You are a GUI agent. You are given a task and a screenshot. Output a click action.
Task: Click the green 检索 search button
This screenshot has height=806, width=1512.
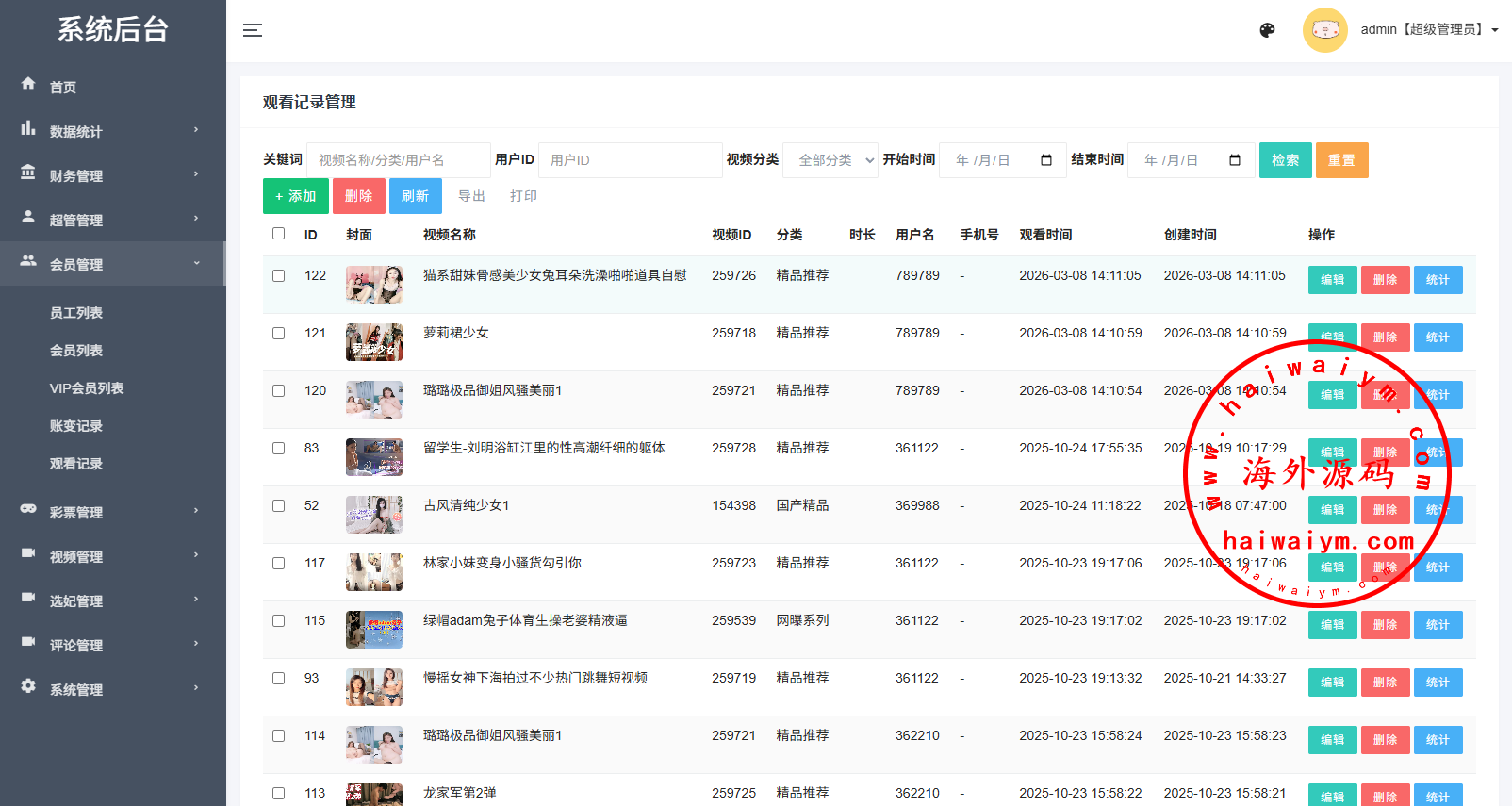tap(1285, 160)
